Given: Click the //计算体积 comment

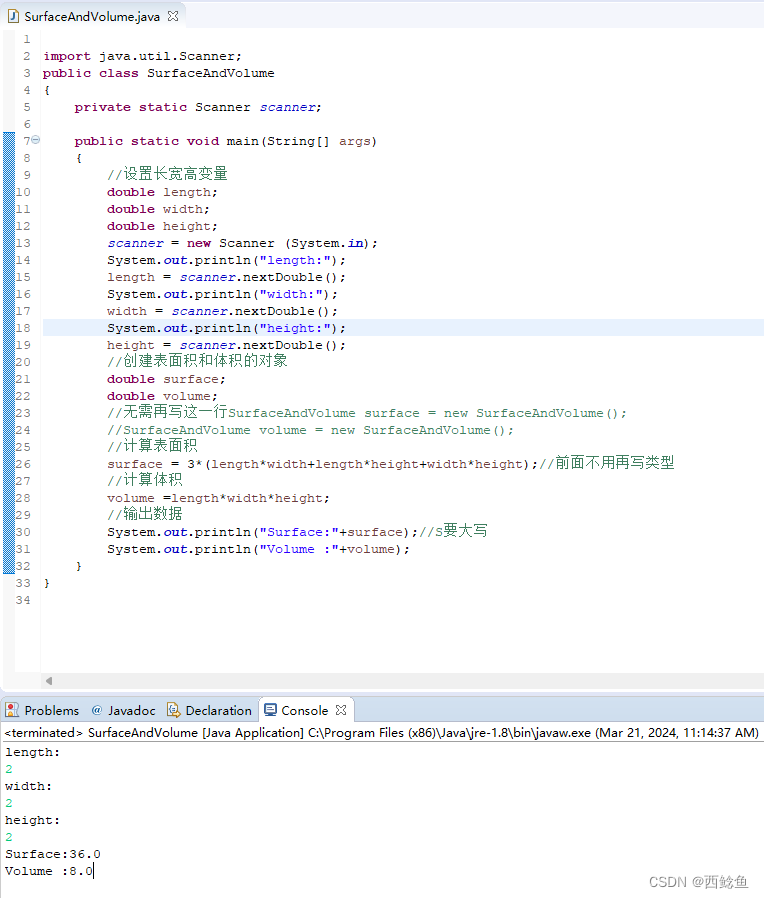Looking at the screenshot, I should coord(145,479).
